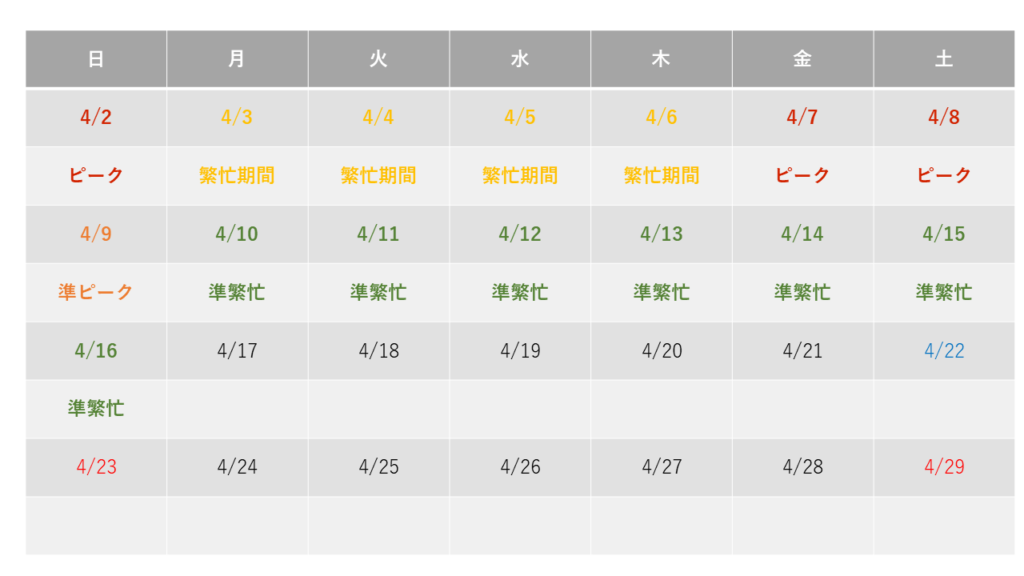Select the 日 column header
Screen dimensions: 1024x576
[x=96, y=59]
